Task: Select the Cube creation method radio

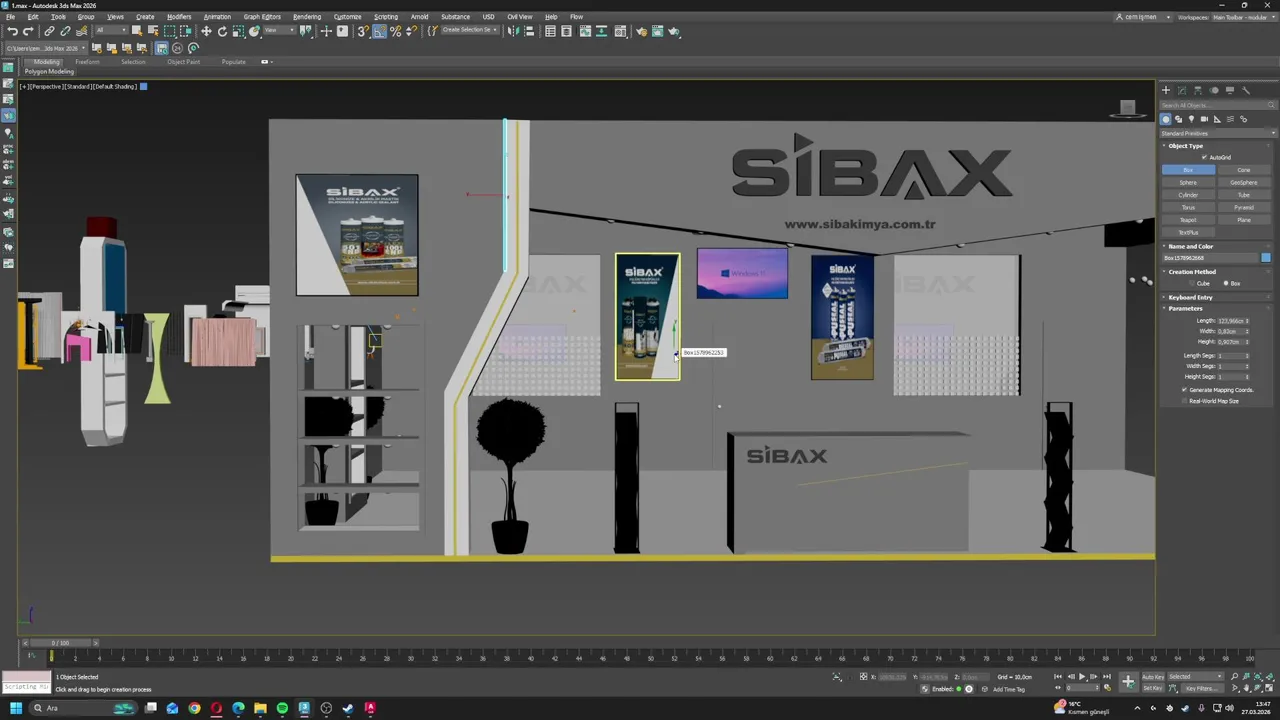Action: point(1193,283)
